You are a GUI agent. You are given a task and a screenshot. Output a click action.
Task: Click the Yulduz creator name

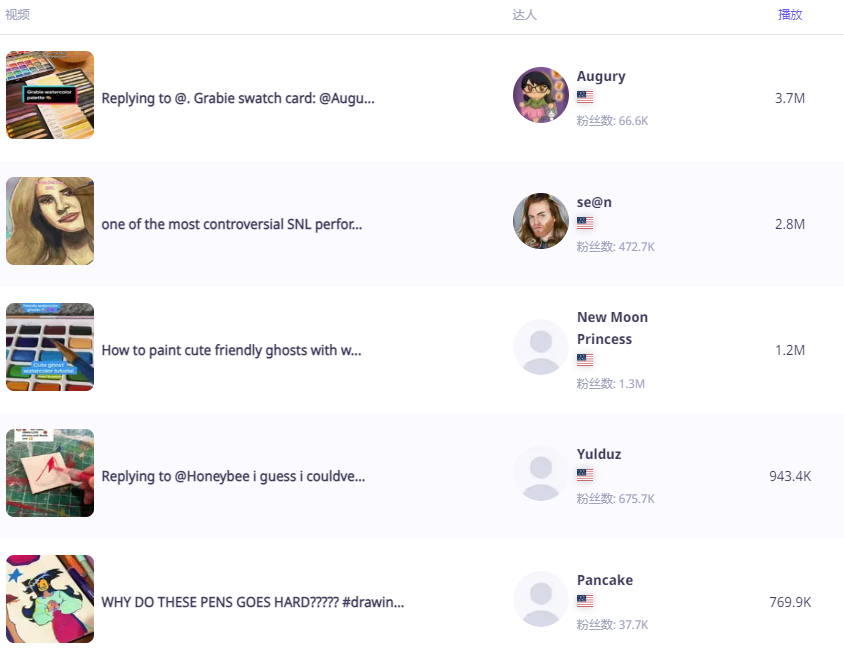(599, 454)
